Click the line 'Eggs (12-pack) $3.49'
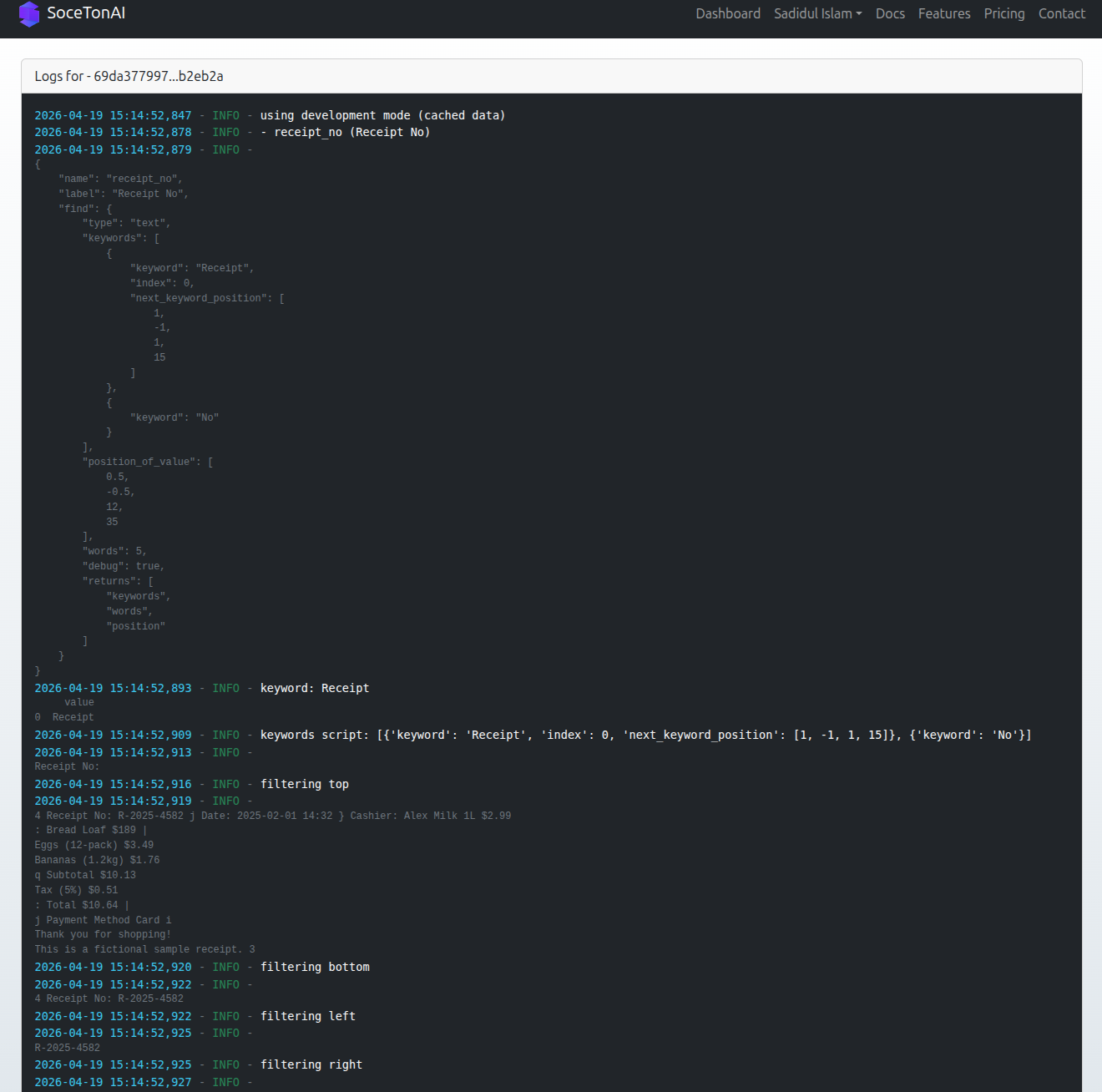 click(x=94, y=845)
